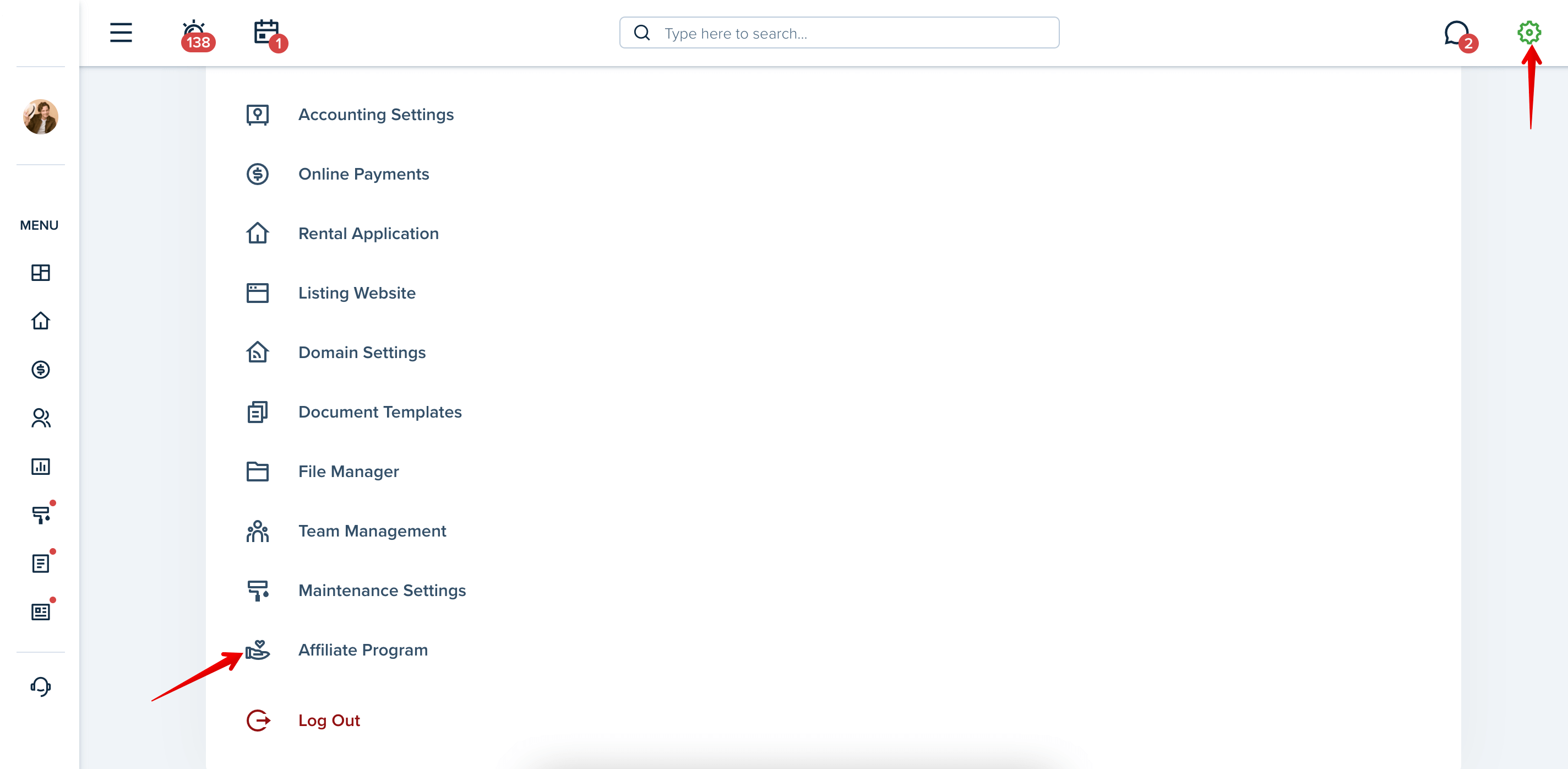Click the Listing Website window icon
This screenshot has width=1568, height=769.
(x=258, y=293)
